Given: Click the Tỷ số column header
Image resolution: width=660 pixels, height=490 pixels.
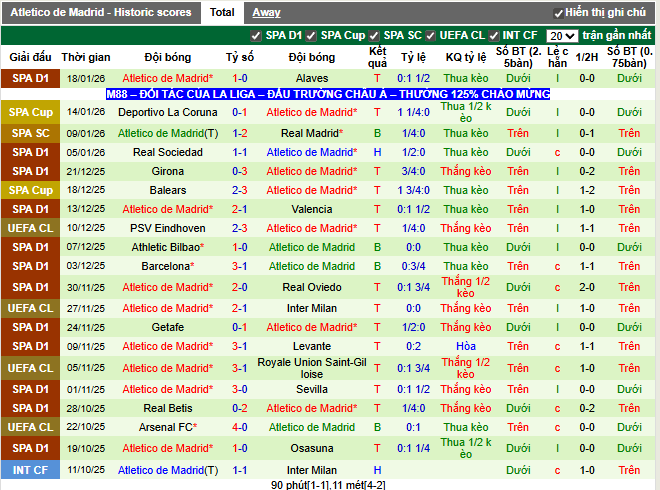Looking at the screenshot, I should click(x=240, y=57).
